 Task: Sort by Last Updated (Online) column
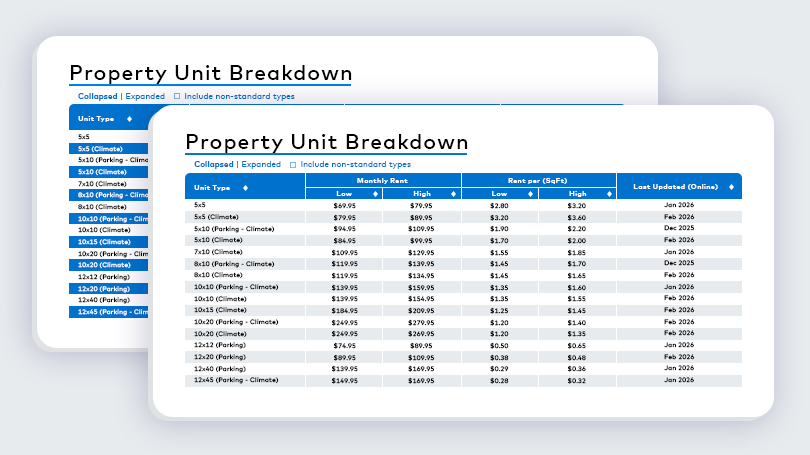tap(731, 187)
